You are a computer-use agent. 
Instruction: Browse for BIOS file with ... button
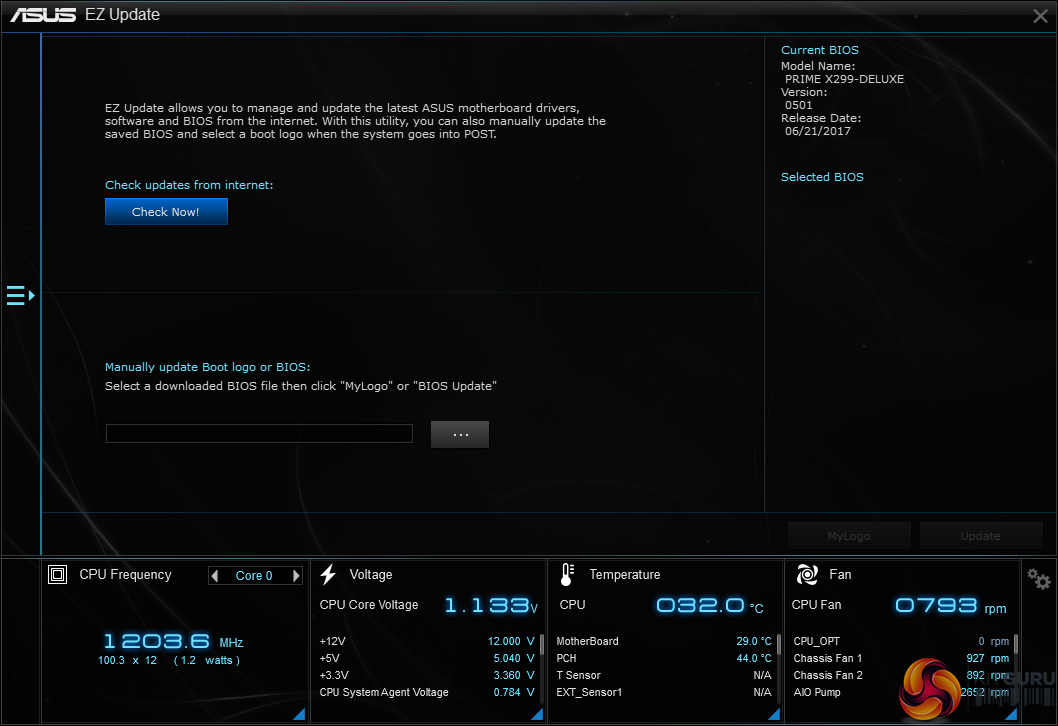coord(460,435)
